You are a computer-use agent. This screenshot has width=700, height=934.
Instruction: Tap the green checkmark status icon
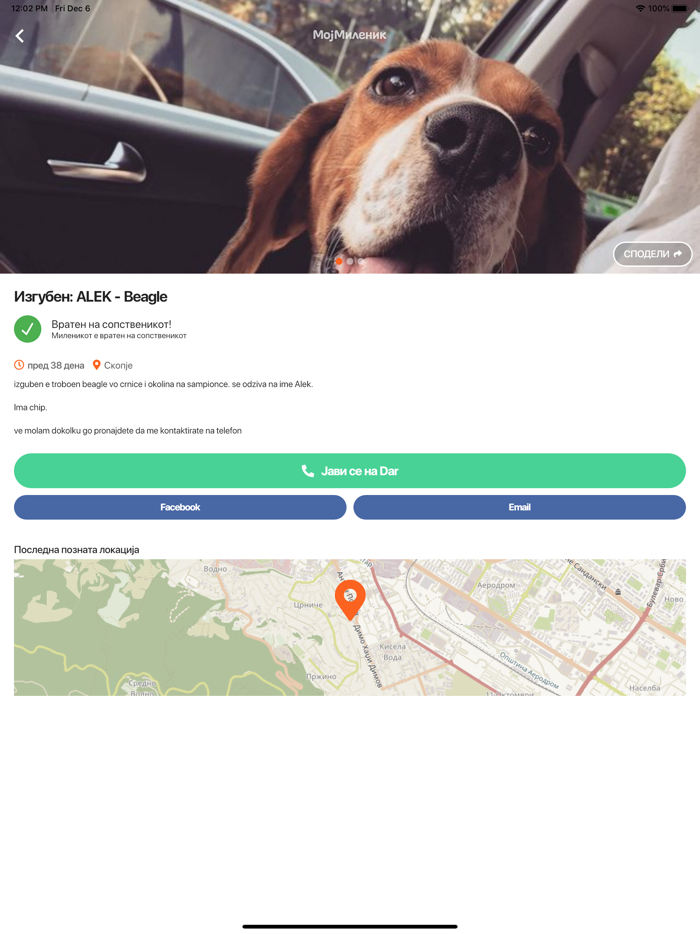[x=27, y=329]
